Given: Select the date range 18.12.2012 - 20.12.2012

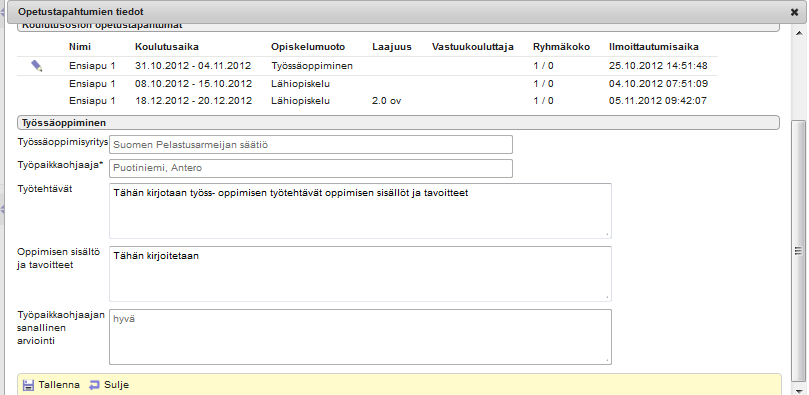Looking at the screenshot, I should [193, 101].
